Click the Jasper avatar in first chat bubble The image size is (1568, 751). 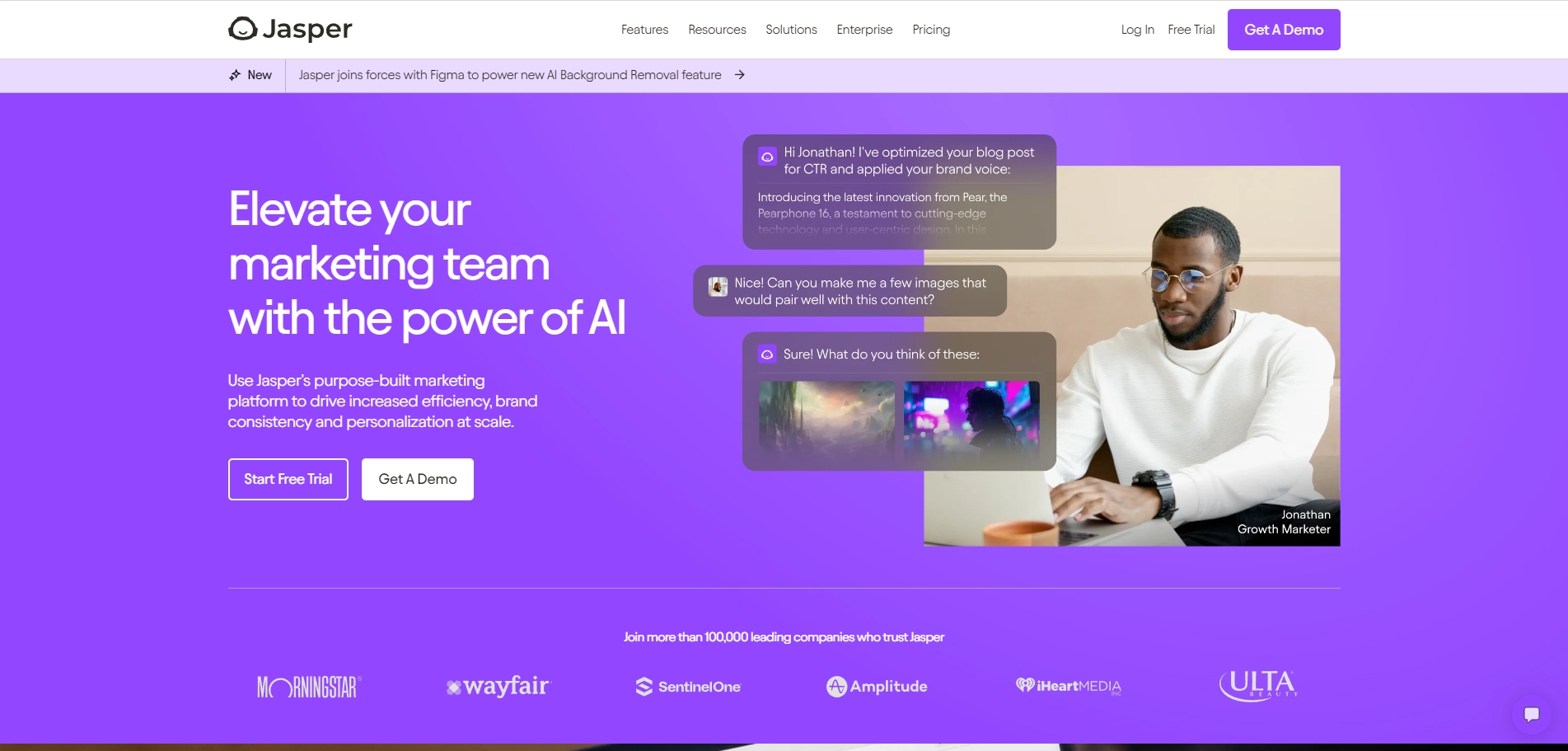pos(767,157)
